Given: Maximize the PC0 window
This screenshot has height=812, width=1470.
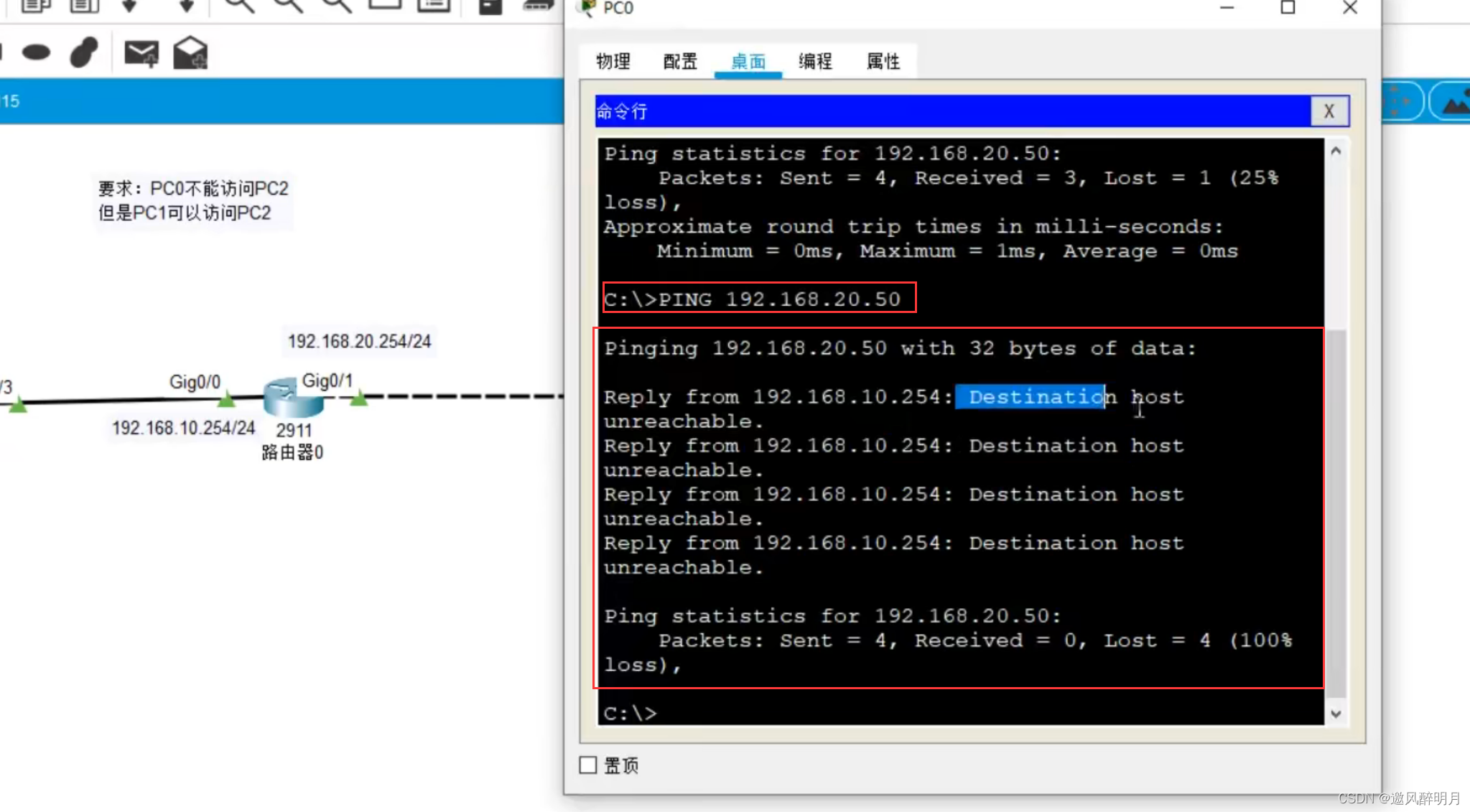Looking at the screenshot, I should [1288, 8].
